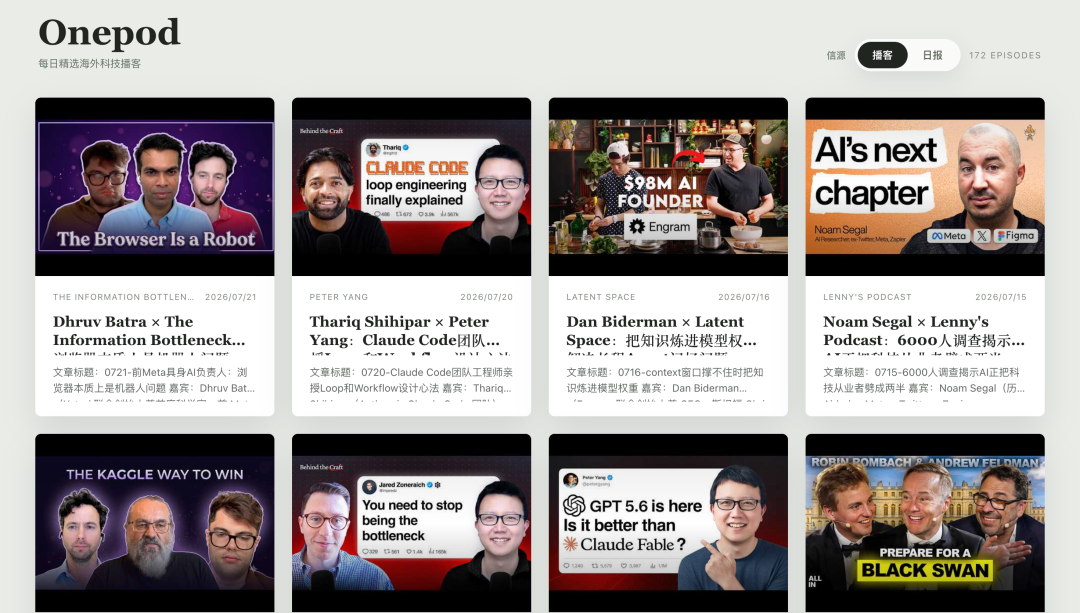Open The Browser Is a Robot thumbnail
Image resolution: width=1080 pixels, height=613 pixels.
coord(155,187)
